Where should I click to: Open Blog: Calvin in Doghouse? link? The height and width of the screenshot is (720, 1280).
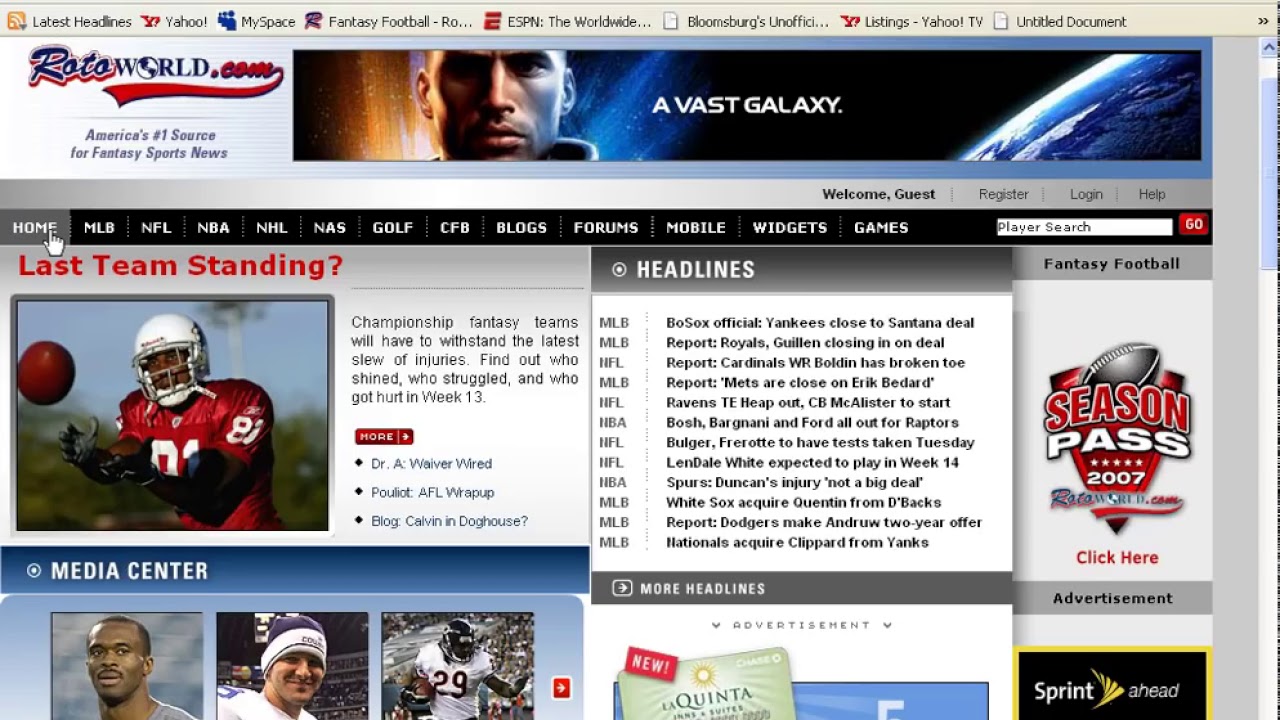click(449, 521)
